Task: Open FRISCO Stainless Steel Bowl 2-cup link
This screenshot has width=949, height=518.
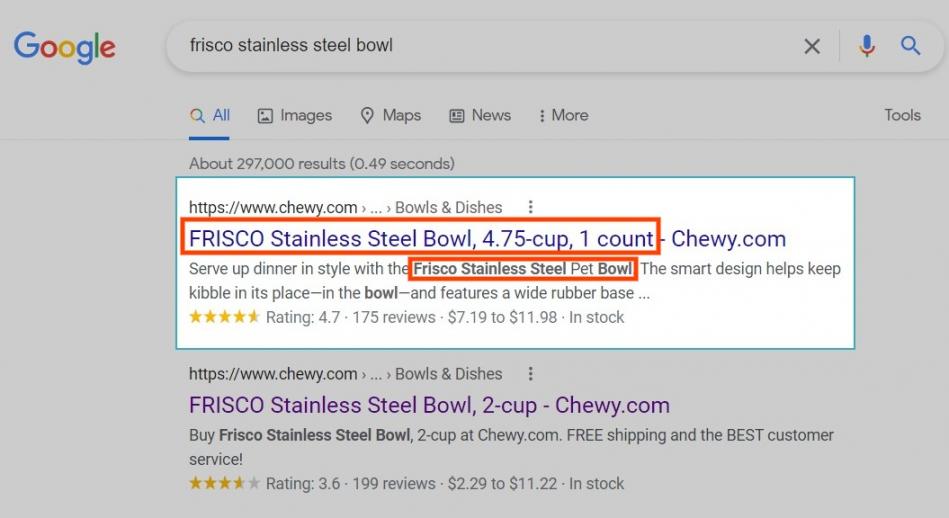Action: (x=429, y=405)
